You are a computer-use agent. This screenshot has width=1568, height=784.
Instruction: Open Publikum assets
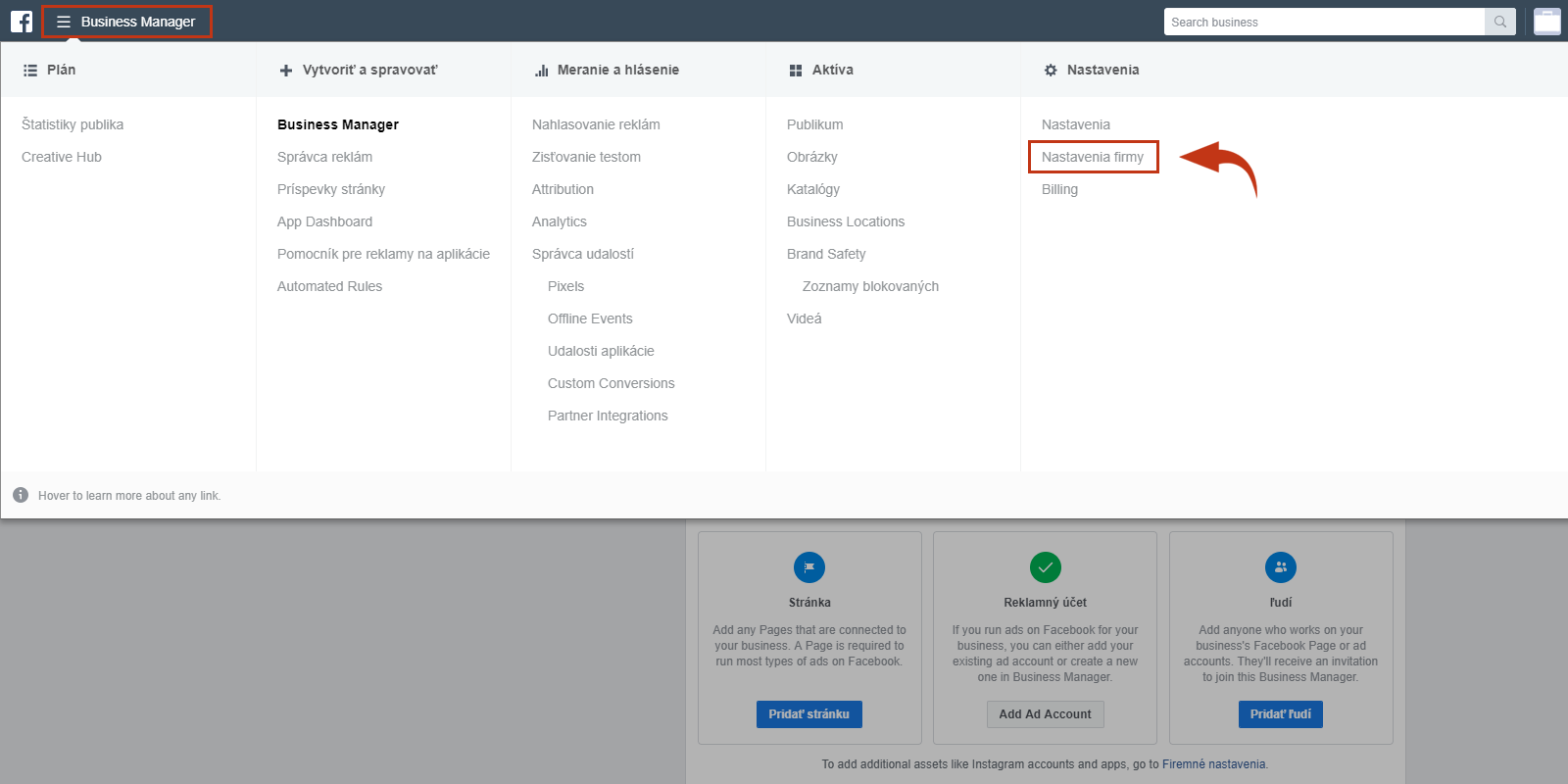pos(814,124)
